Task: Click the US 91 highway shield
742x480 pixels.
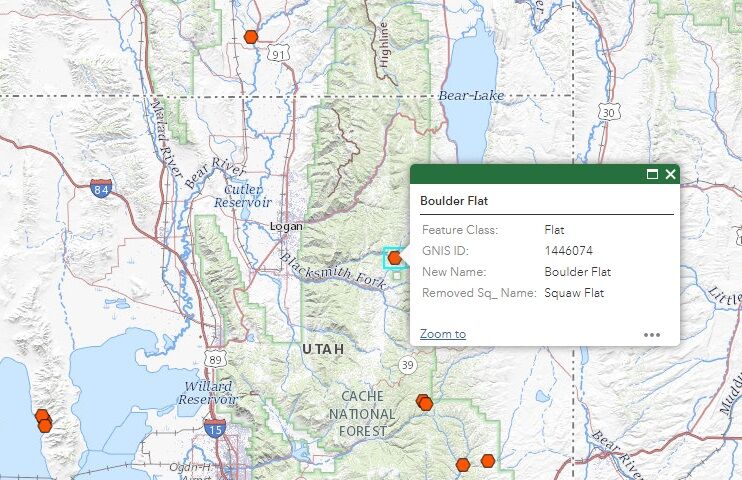Action: (x=278, y=54)
